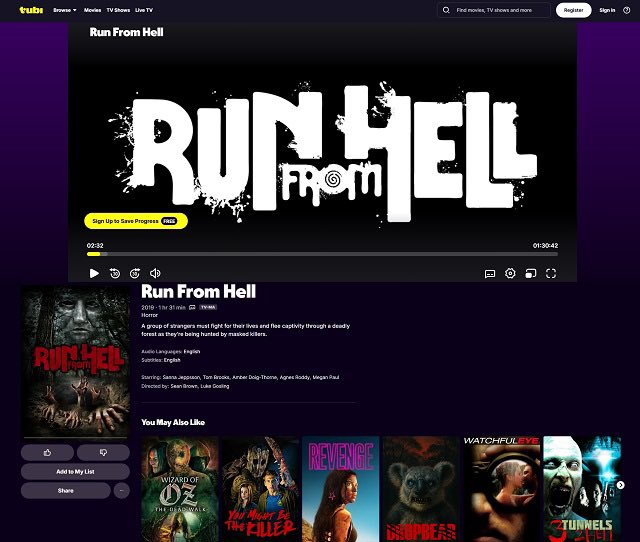This screenshot has width=640, height=542.
Task: Seek along the video progress bar
Action: (x=322, y=254)
